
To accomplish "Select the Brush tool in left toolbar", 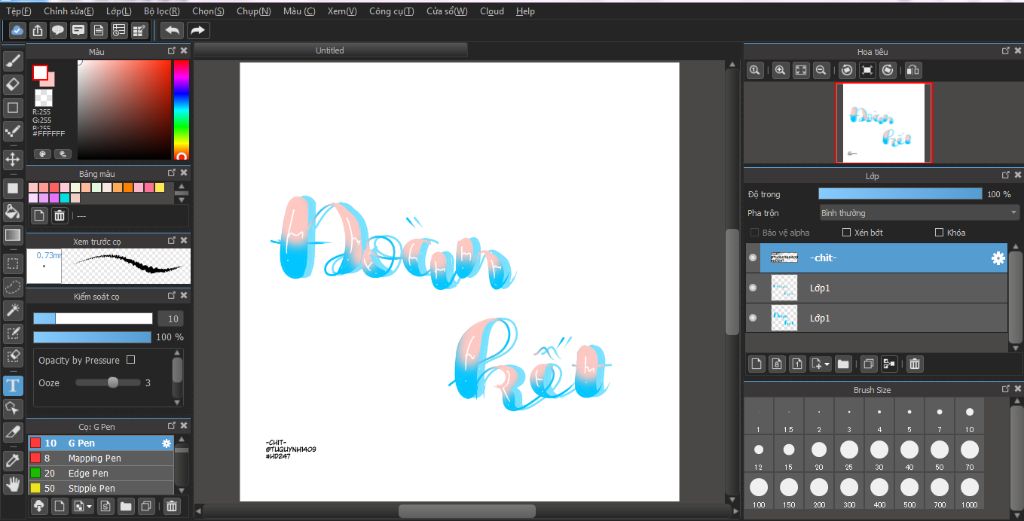I will (x=12, y=61).
